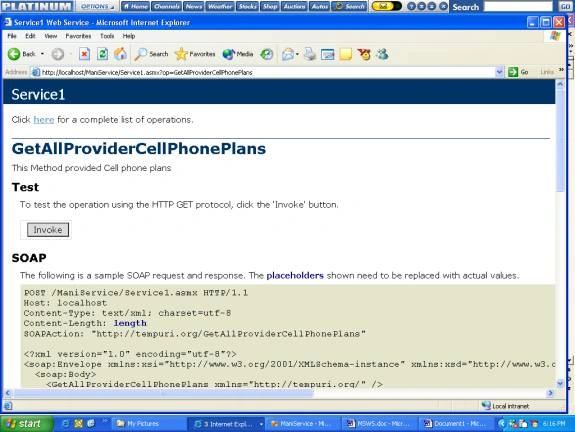Click News on the Platinum bar

click(x=193, y=6)
